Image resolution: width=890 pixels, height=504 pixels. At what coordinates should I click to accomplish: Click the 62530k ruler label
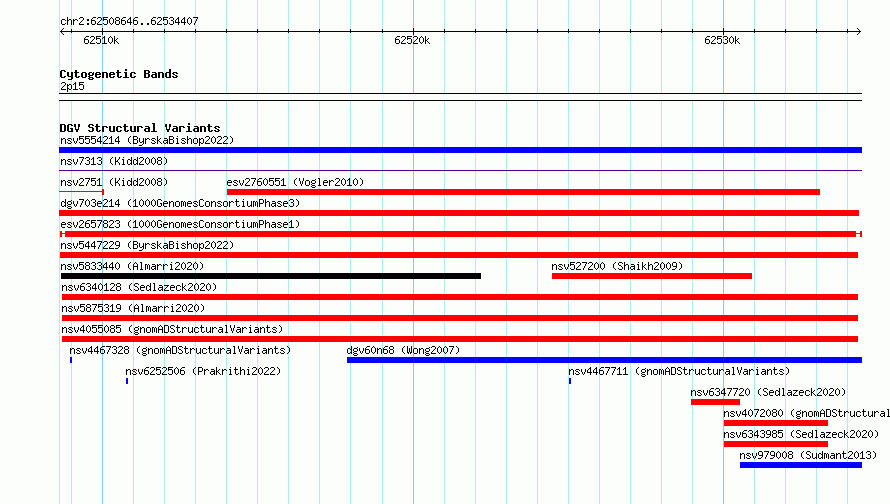tap(722, 40)
